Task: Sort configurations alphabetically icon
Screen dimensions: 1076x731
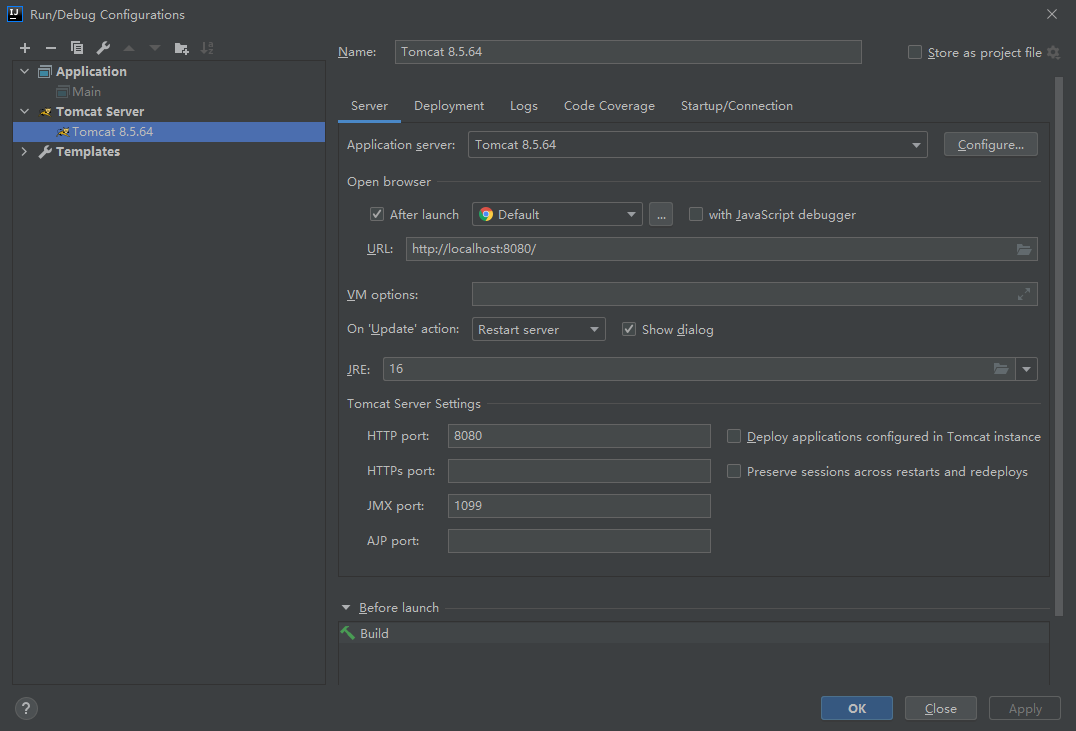Action: pos(207,48)
